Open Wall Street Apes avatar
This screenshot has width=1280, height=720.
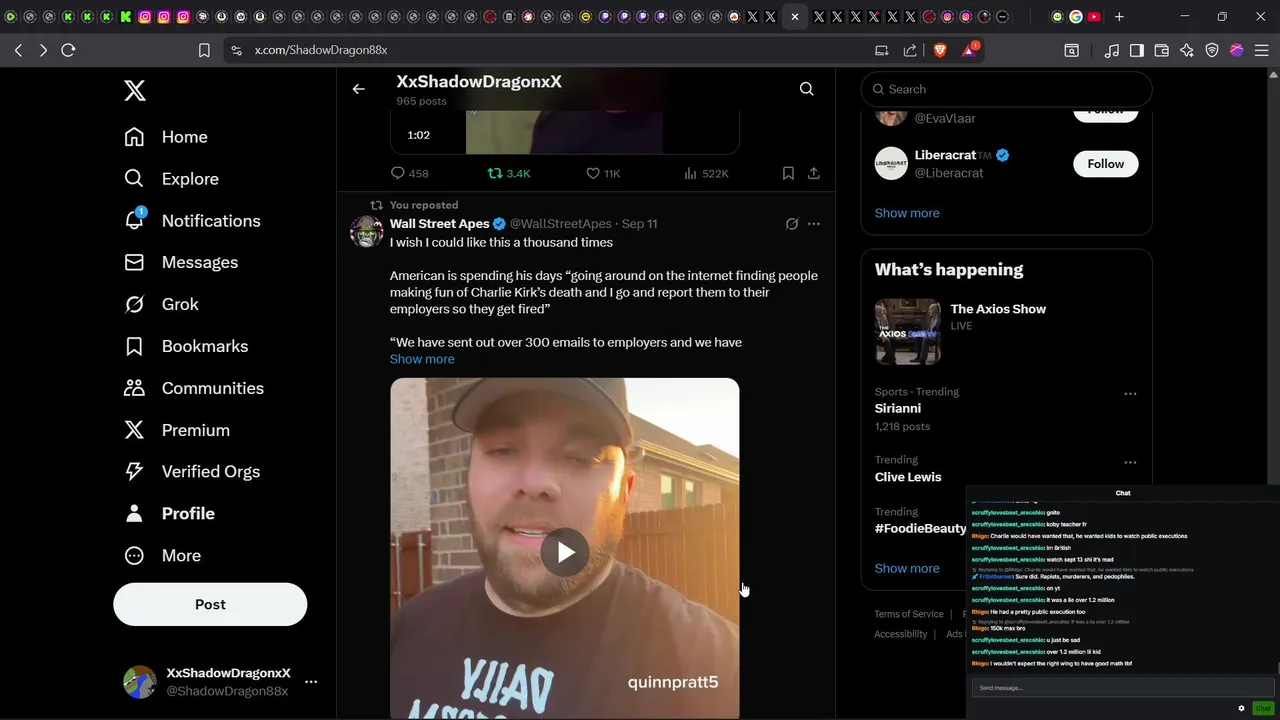coord(367,231)
